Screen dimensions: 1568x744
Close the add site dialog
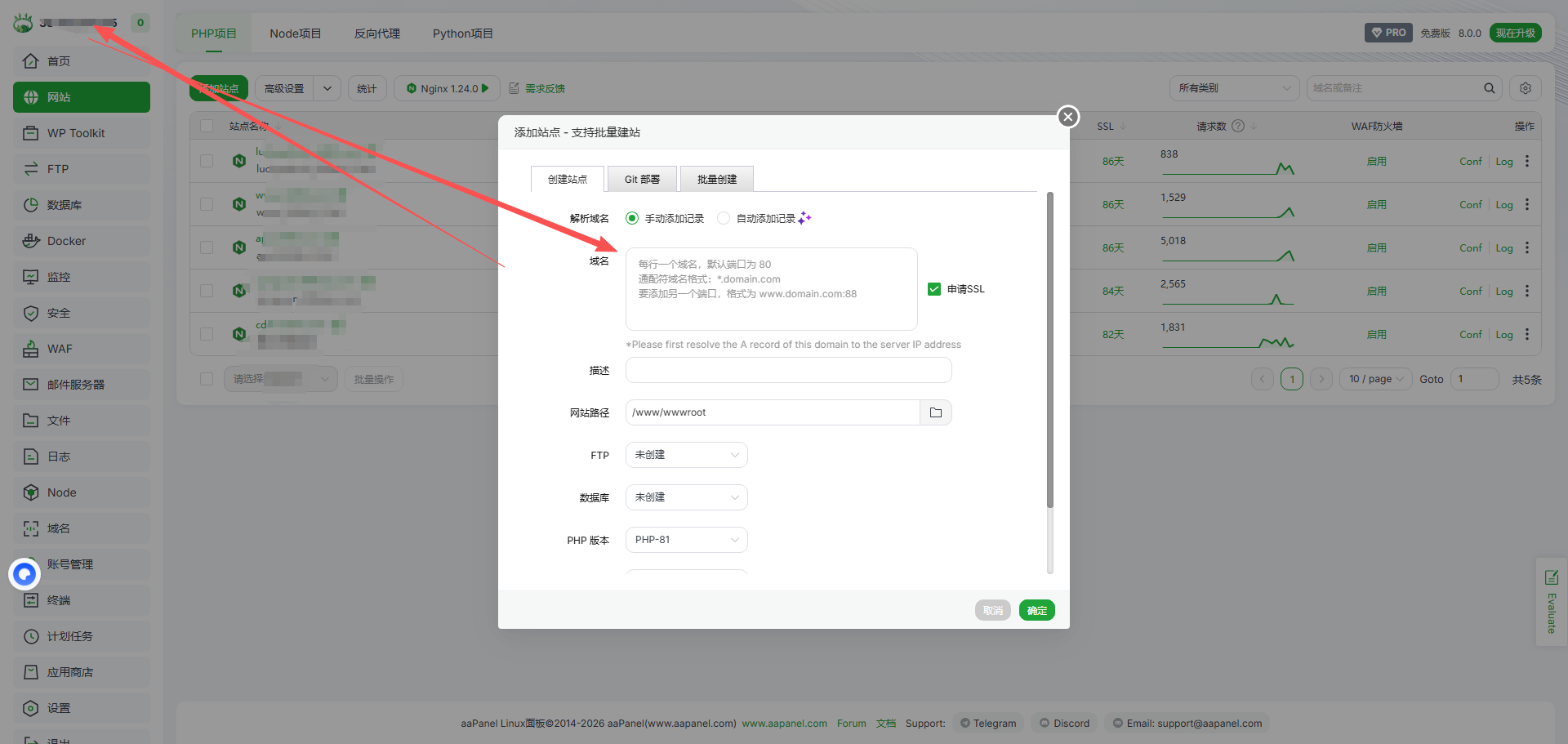(1067, 117)
